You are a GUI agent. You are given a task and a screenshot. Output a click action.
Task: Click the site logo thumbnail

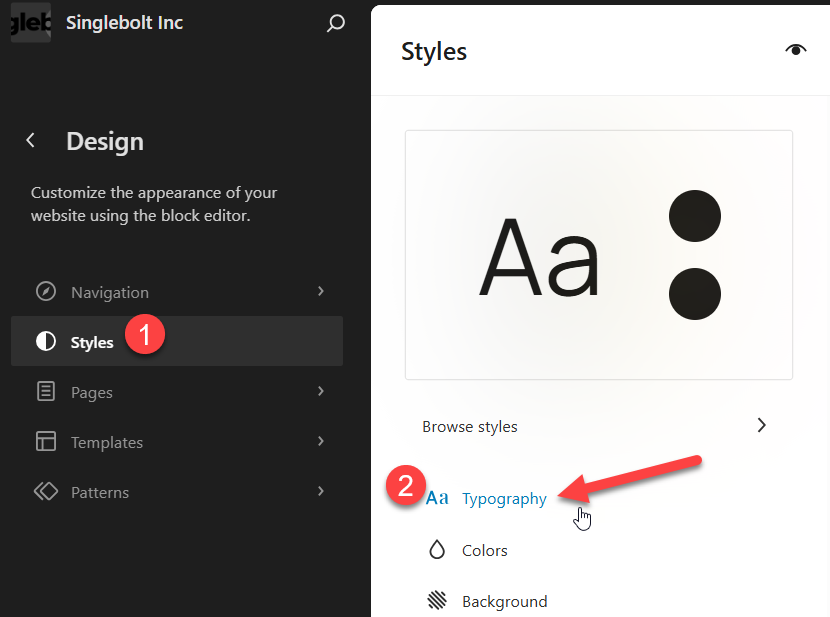31,22
